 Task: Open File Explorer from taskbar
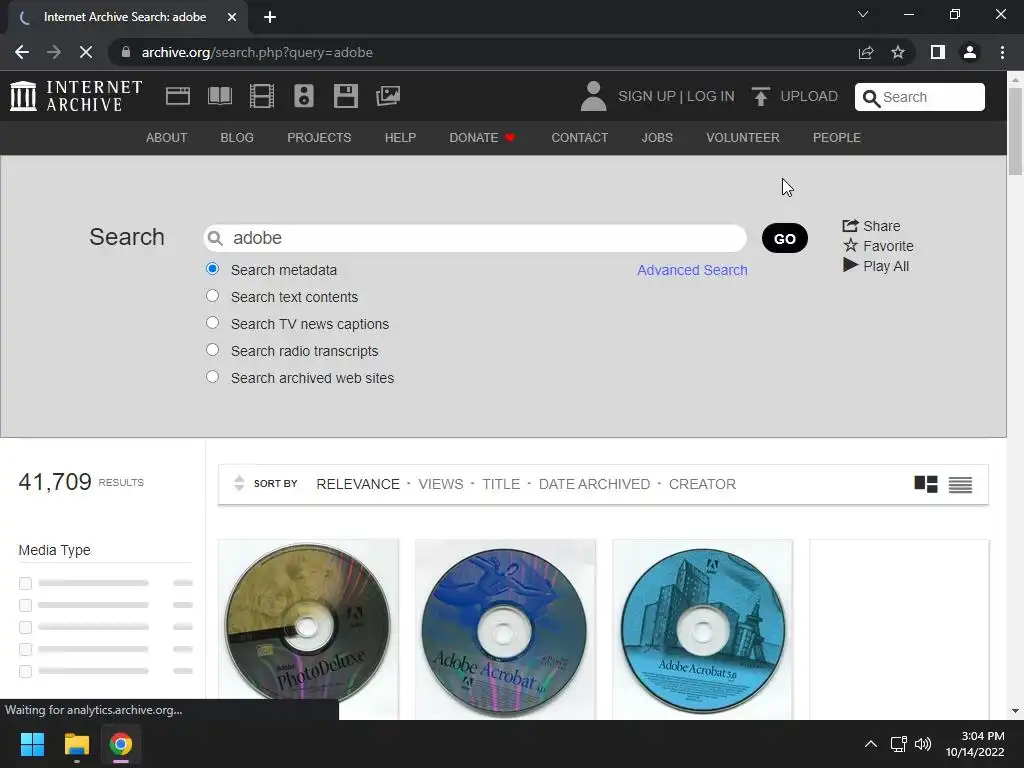[76, 744]
